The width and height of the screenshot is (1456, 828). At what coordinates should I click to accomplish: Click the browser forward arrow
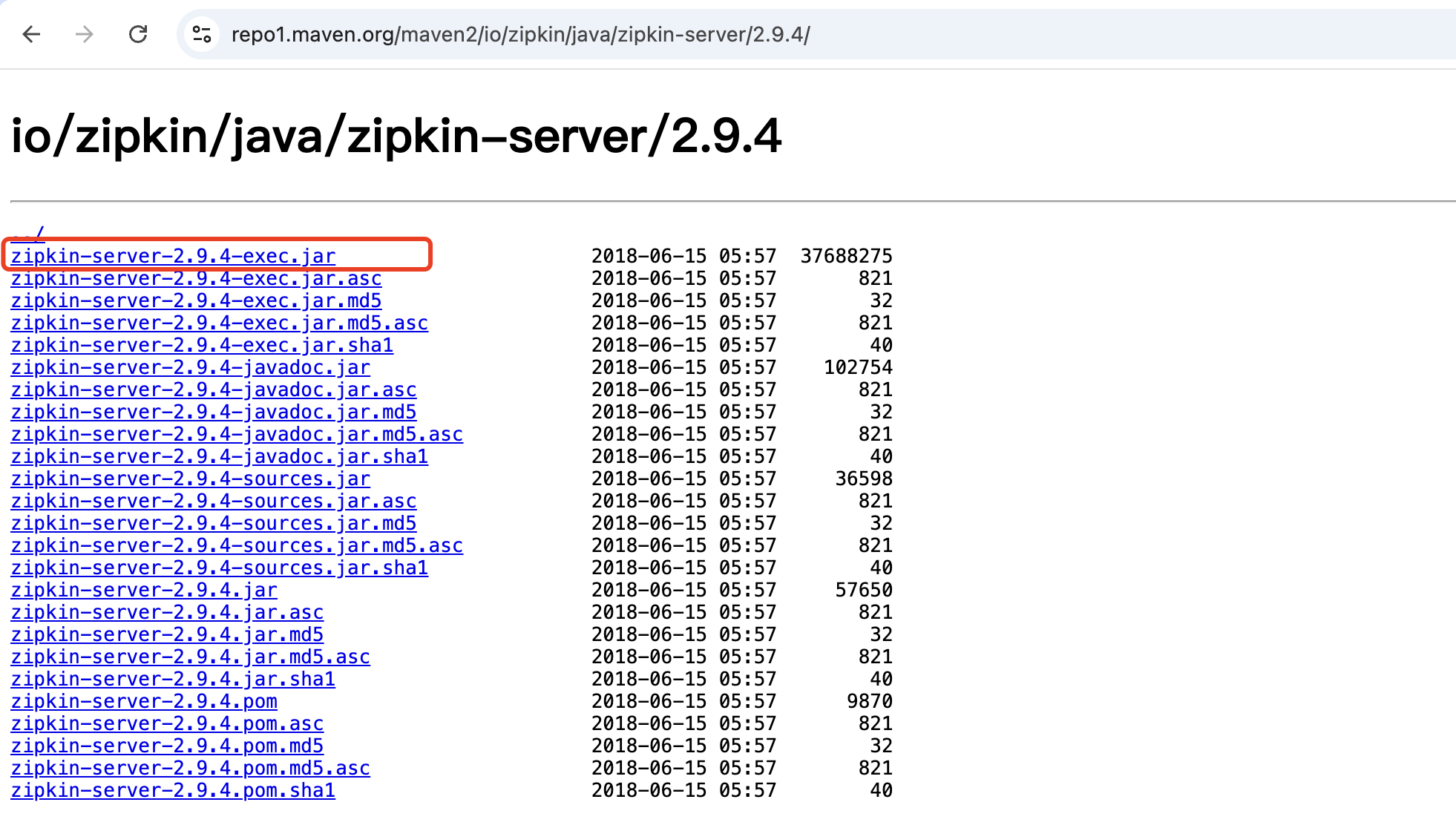pos(85,34)
